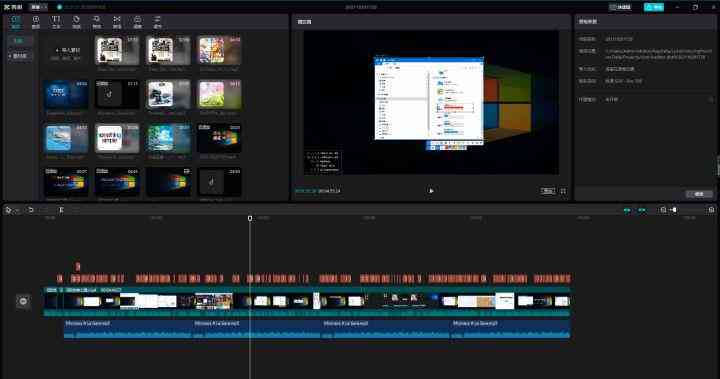
Task: Select the Media tab in top toolbar
Action: pos(16,22)
